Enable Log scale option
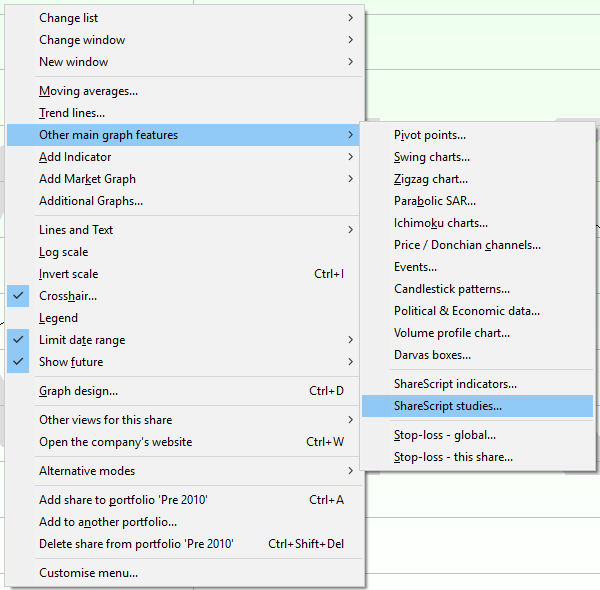 (x=63, y=252)
